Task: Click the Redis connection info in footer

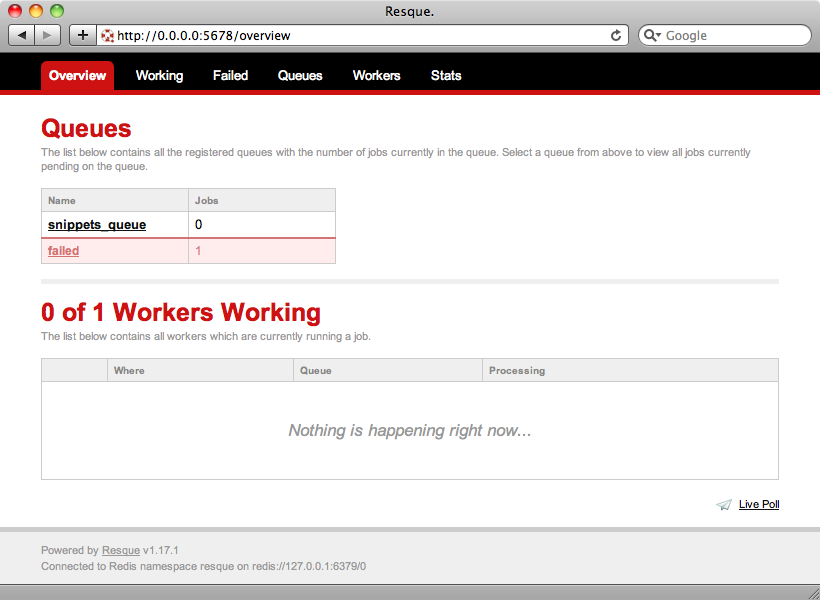Action: pos(203,567)
